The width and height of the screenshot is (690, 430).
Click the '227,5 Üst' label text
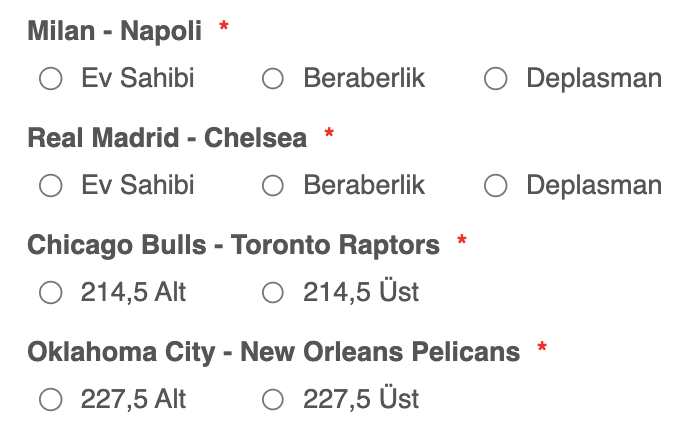pyautogui.click(x=361, y=399)
